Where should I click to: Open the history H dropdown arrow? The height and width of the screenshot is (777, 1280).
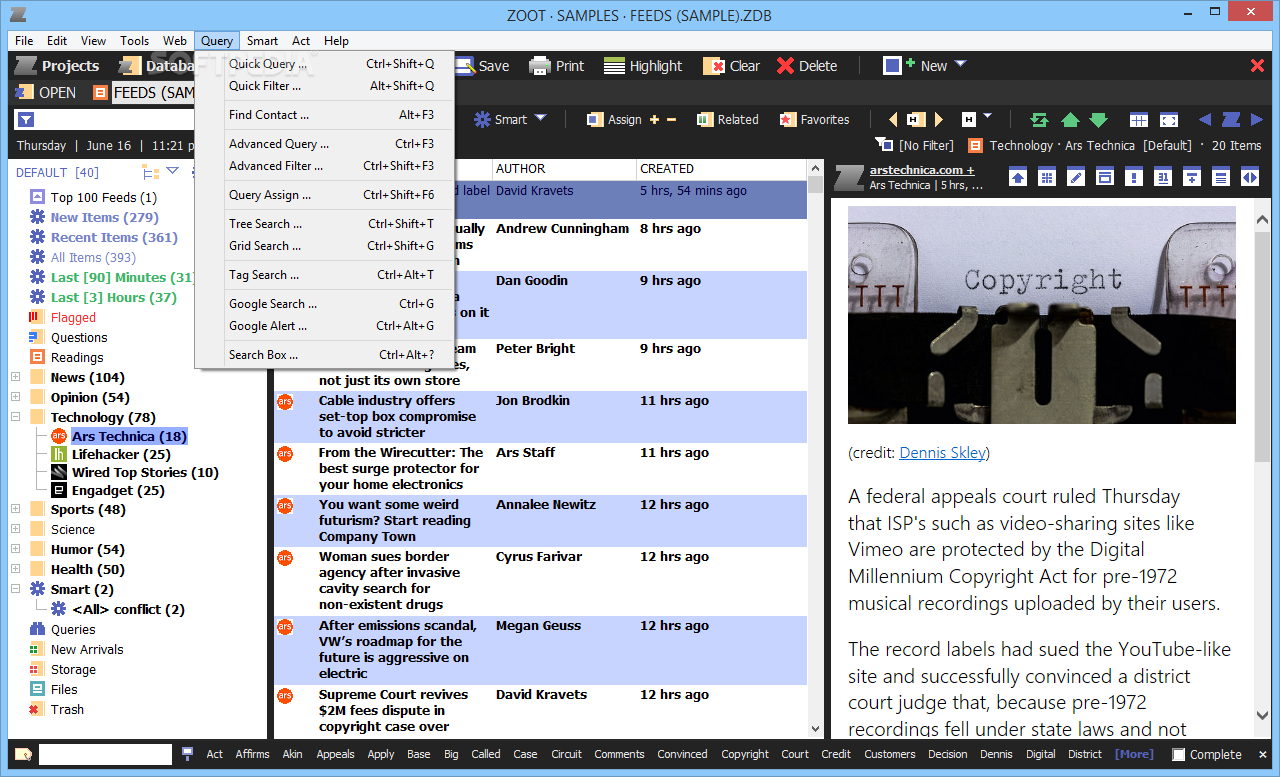(x=987, y=118)
